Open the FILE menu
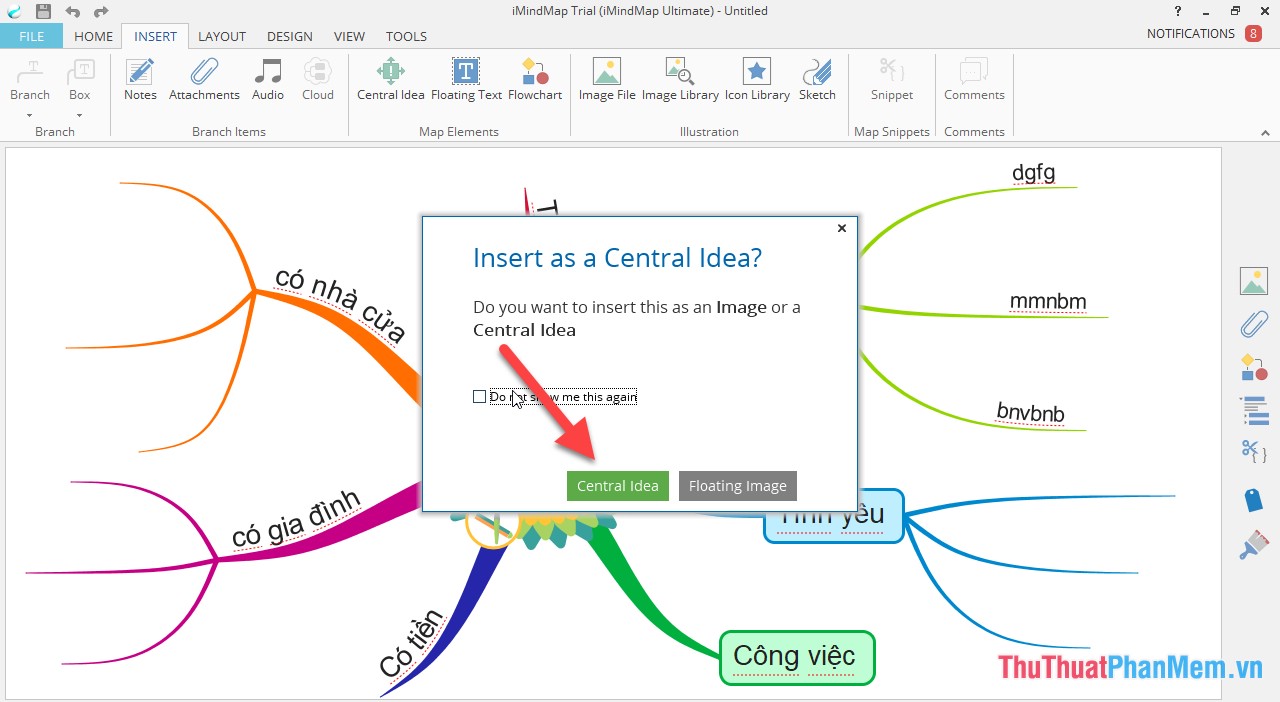Image resolution: width=1280 pixels, height=702 pixels. [31, 36]
